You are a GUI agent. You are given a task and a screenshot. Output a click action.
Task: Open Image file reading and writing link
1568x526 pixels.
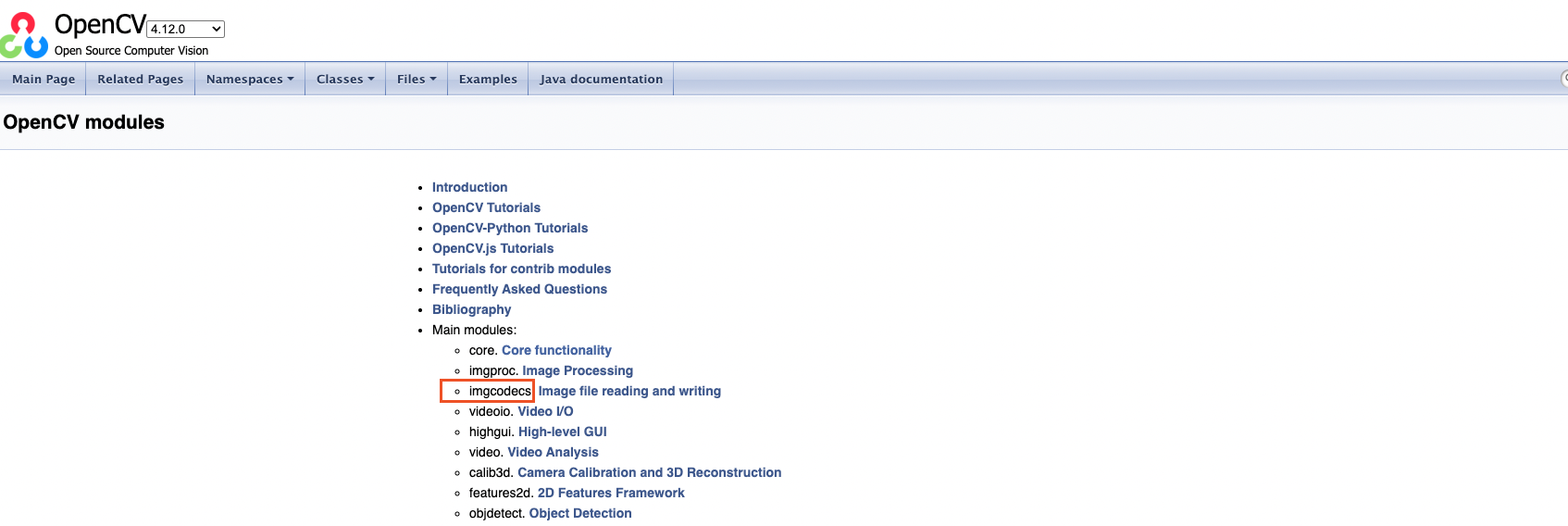click(629, 391)
